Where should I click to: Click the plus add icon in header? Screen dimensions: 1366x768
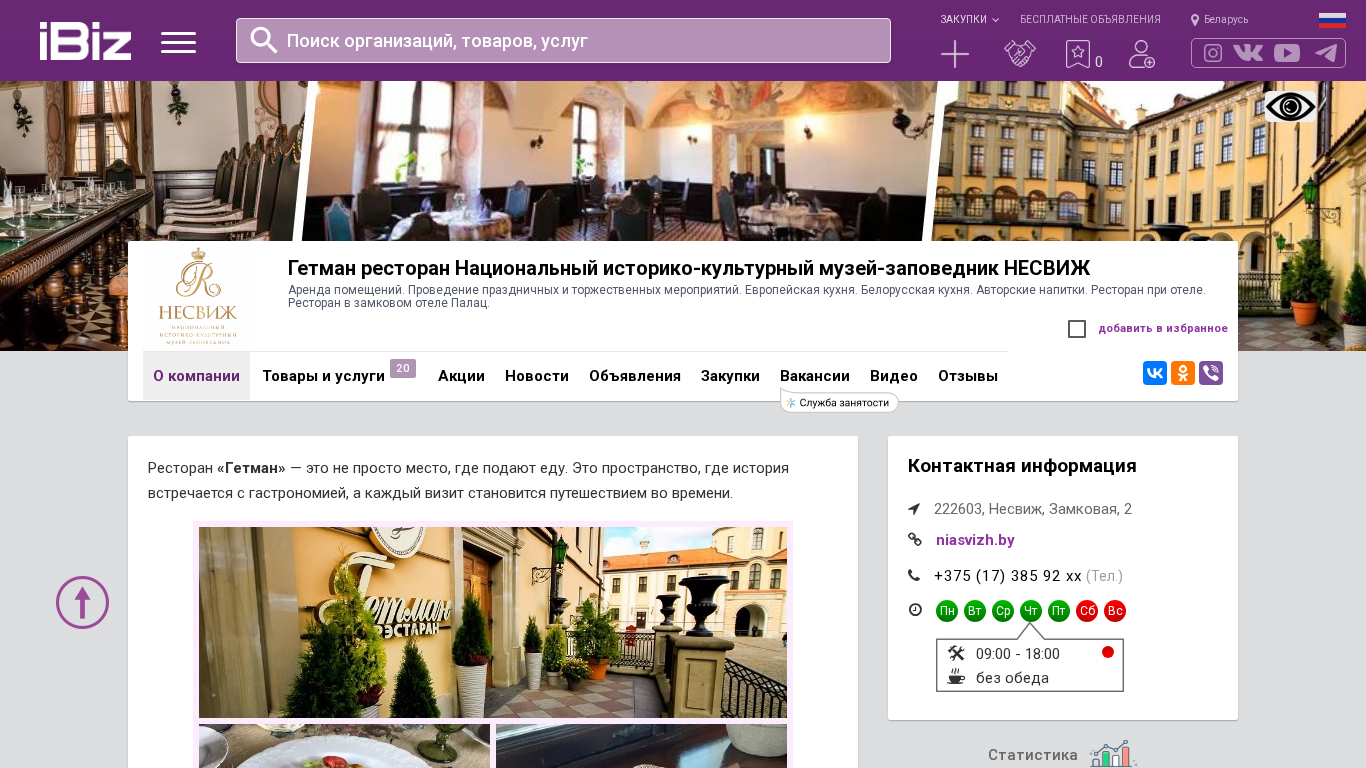pos(955,54)
